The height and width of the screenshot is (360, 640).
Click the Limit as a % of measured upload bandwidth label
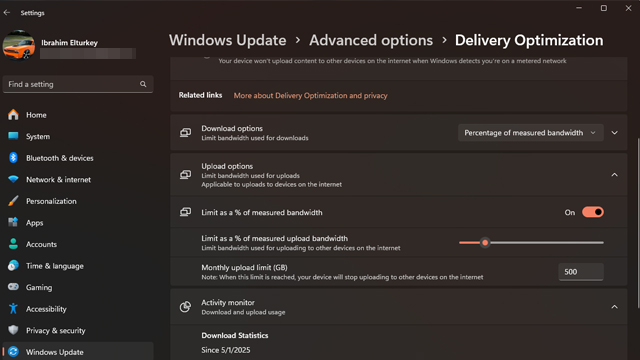pyautogui.click(x=274, y=238)
